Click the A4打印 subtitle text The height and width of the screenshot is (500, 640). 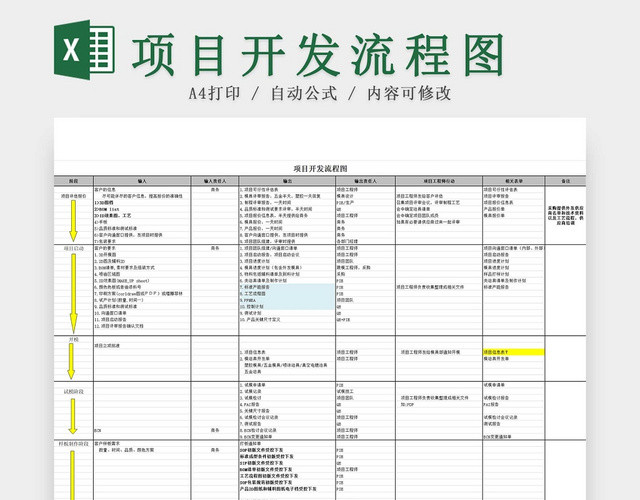(x=214, y=93)
